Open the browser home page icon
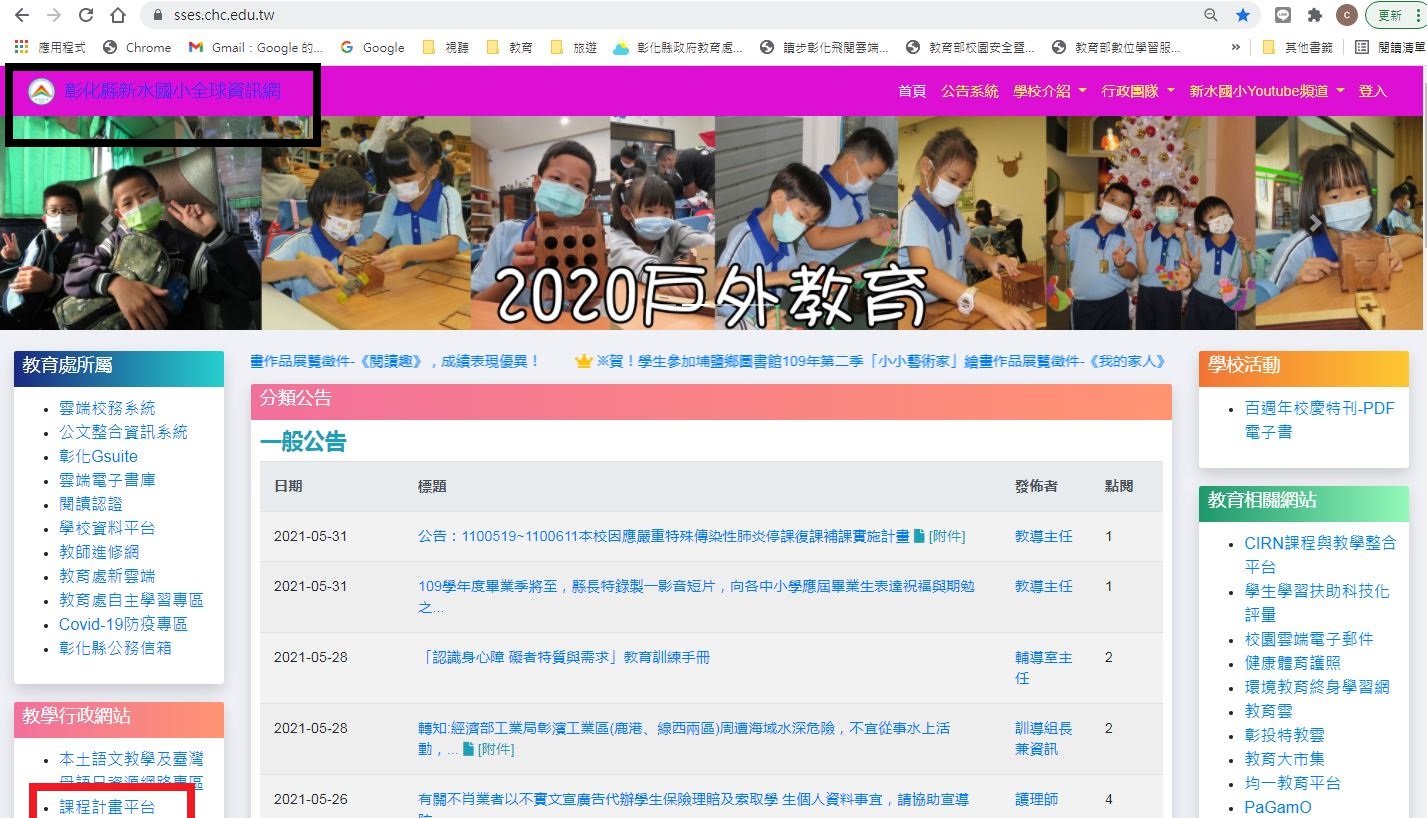 point(118,15)
